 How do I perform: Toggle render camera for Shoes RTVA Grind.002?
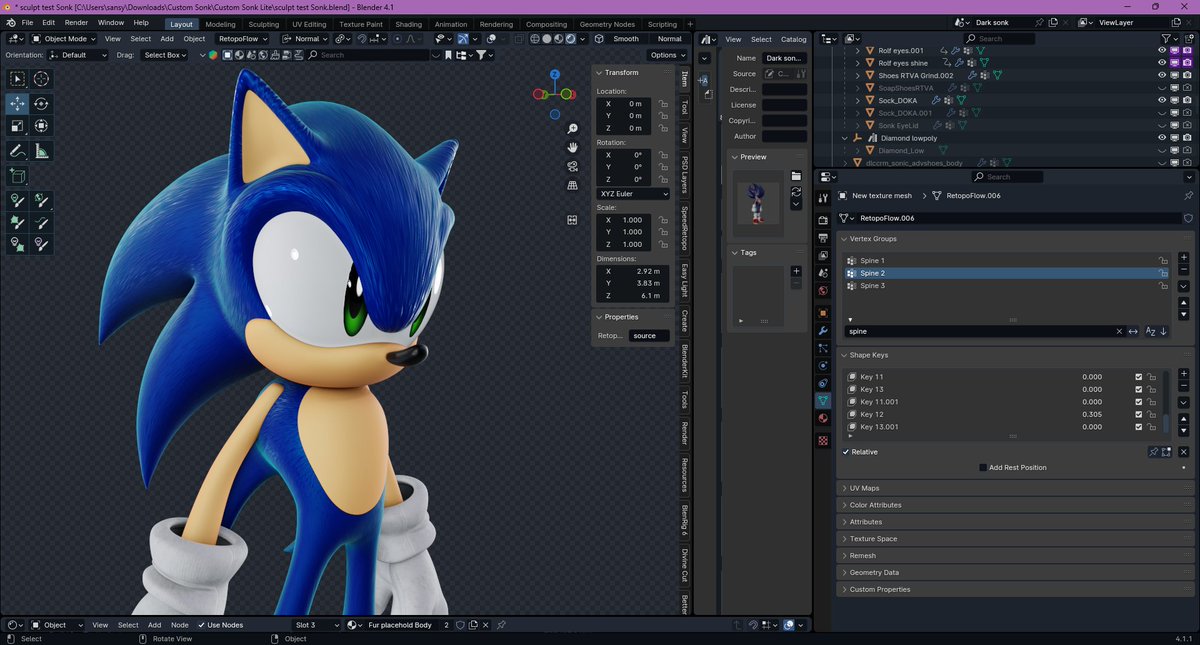[1186, 75]
